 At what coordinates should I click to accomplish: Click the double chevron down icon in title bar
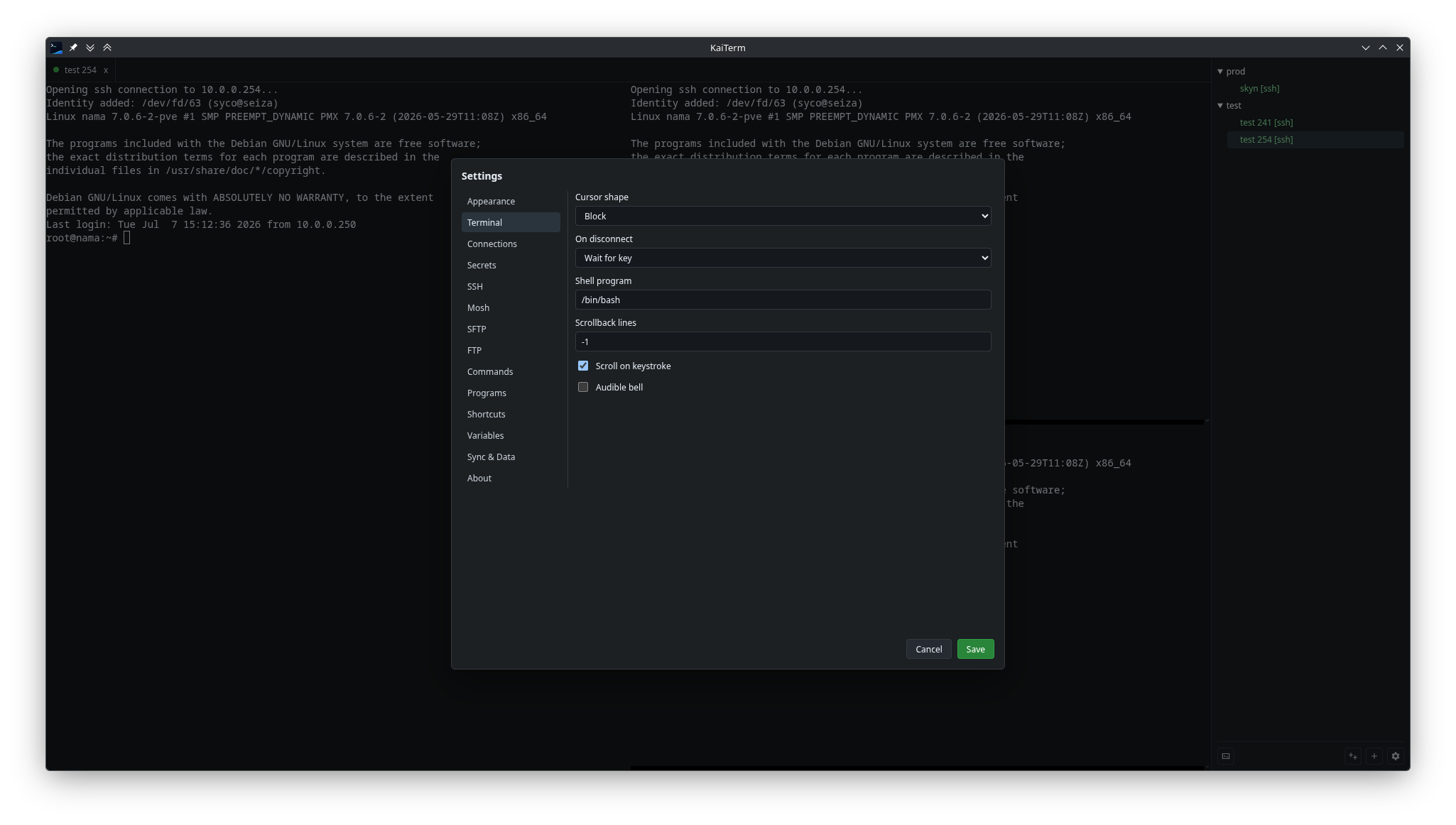[x=90, y=48]
